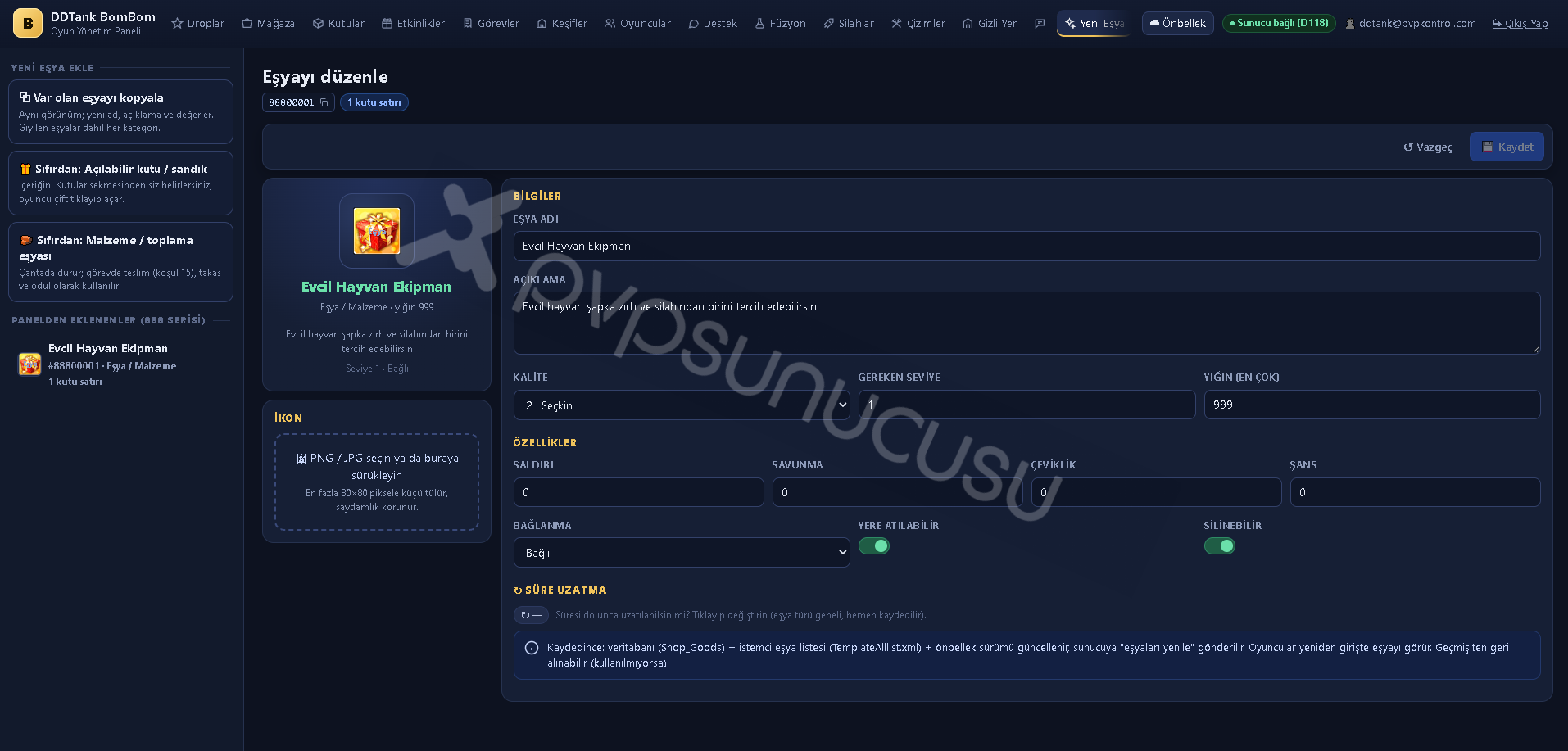Open the chat message icon in navbar
Image resolution: width=1568 pixels, height=751 pixels.
(x=1040, y=23)
